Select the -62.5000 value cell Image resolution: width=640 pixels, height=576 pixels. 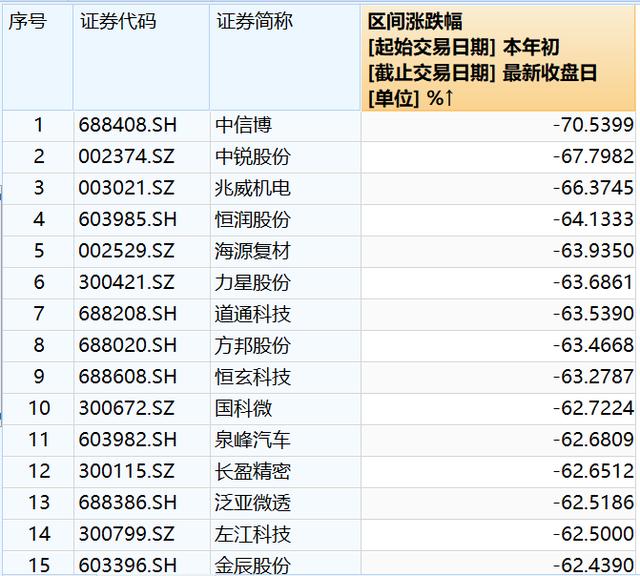click(x=499, y=534)
